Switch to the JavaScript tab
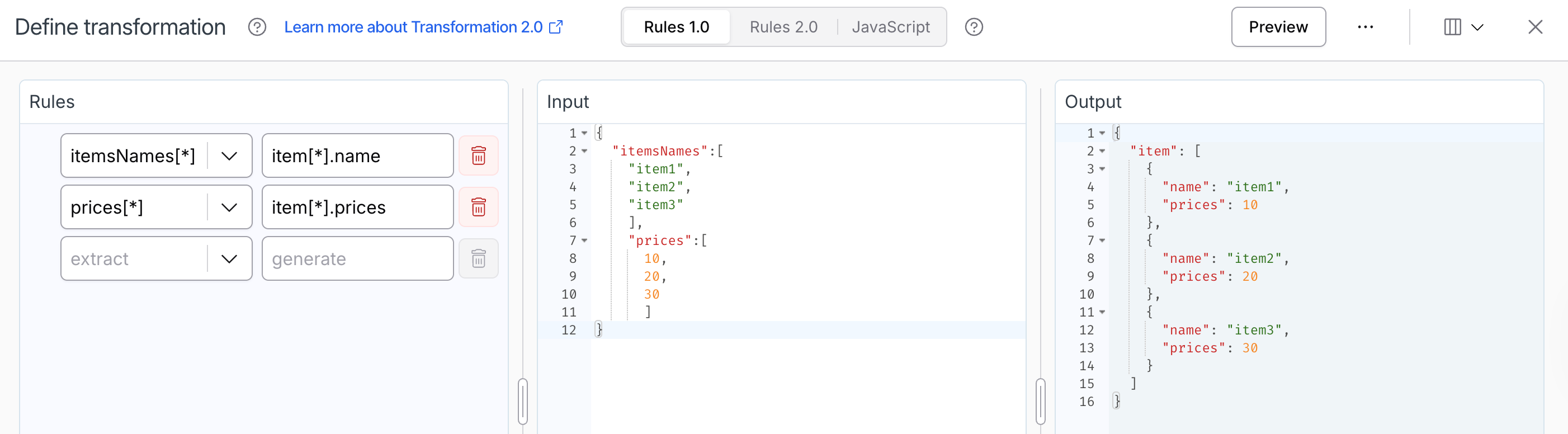 pos(890,27)
